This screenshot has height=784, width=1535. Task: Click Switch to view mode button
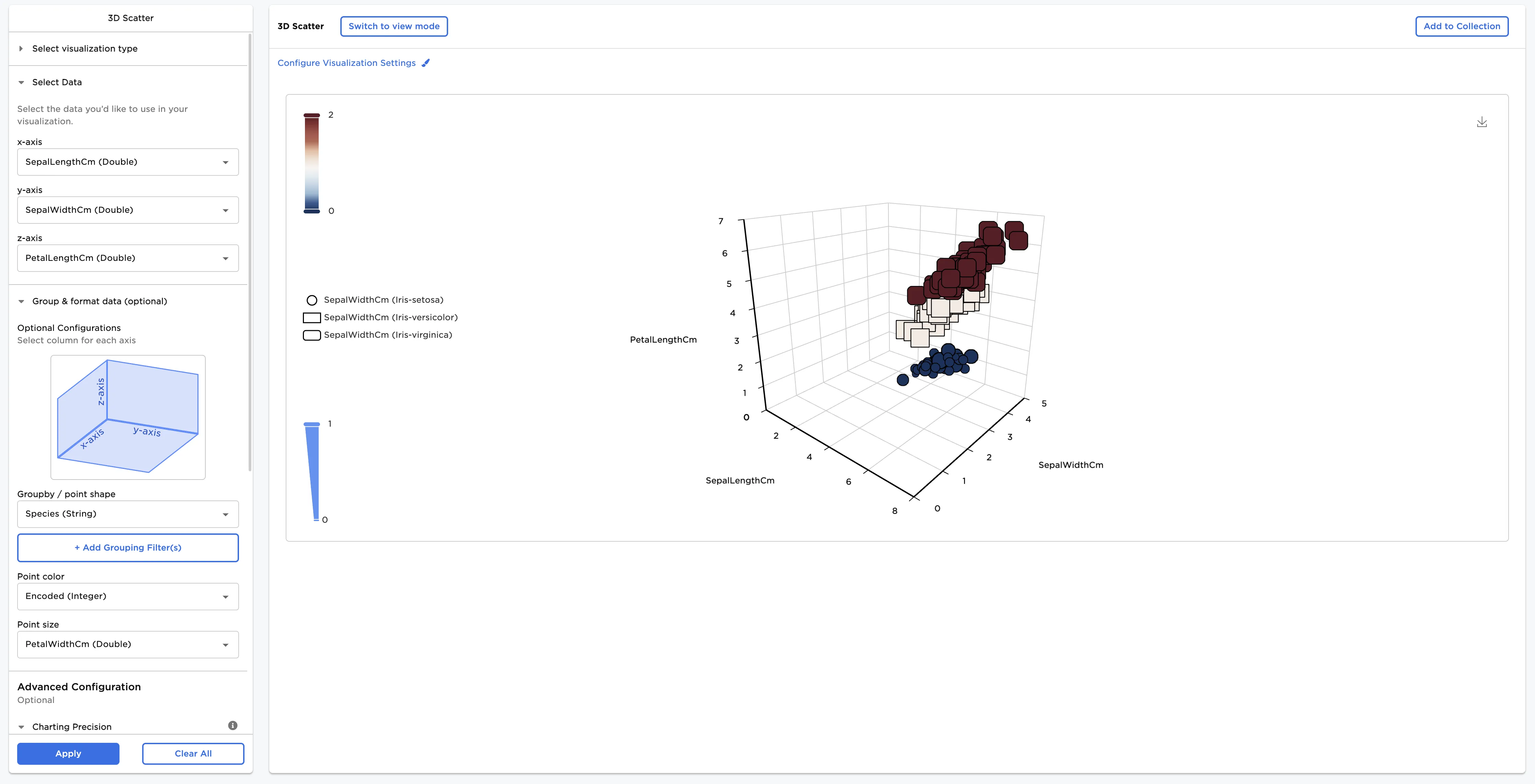click(393, 26)
